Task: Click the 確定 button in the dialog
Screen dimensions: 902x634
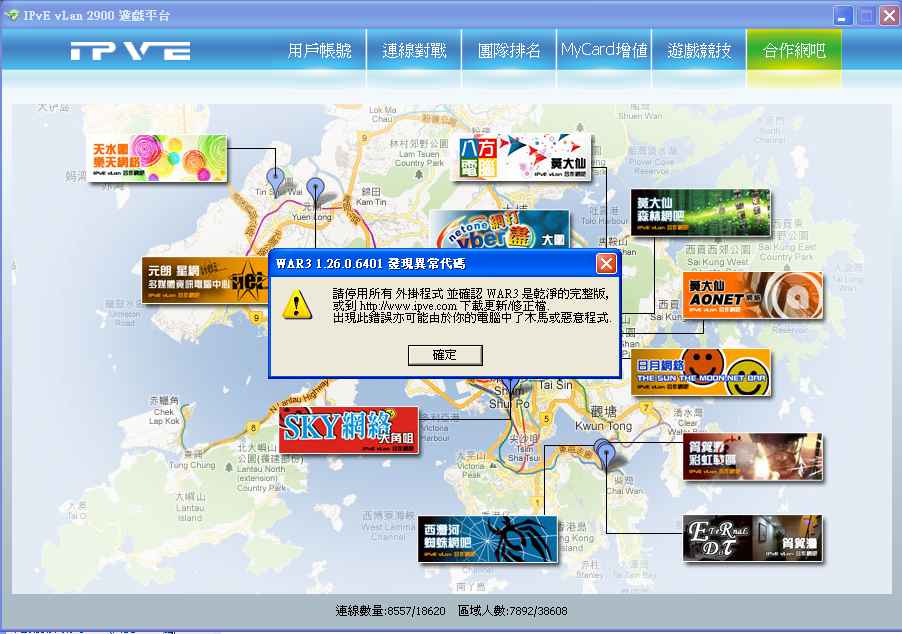Action: click(x=445, y=355)
